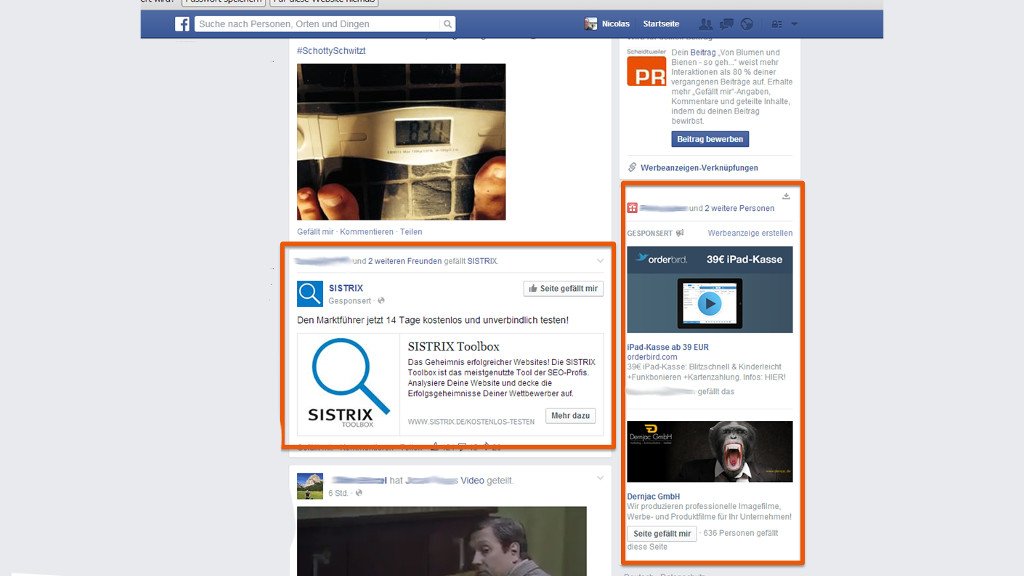Screen dimensions: 1024x576
Task: Open the account menu dropdown arrow in header
Action: [794, 24]
